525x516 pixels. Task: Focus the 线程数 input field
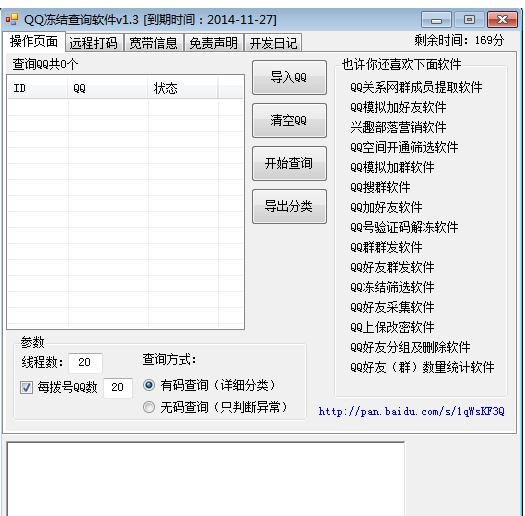[x=85, y=362]
